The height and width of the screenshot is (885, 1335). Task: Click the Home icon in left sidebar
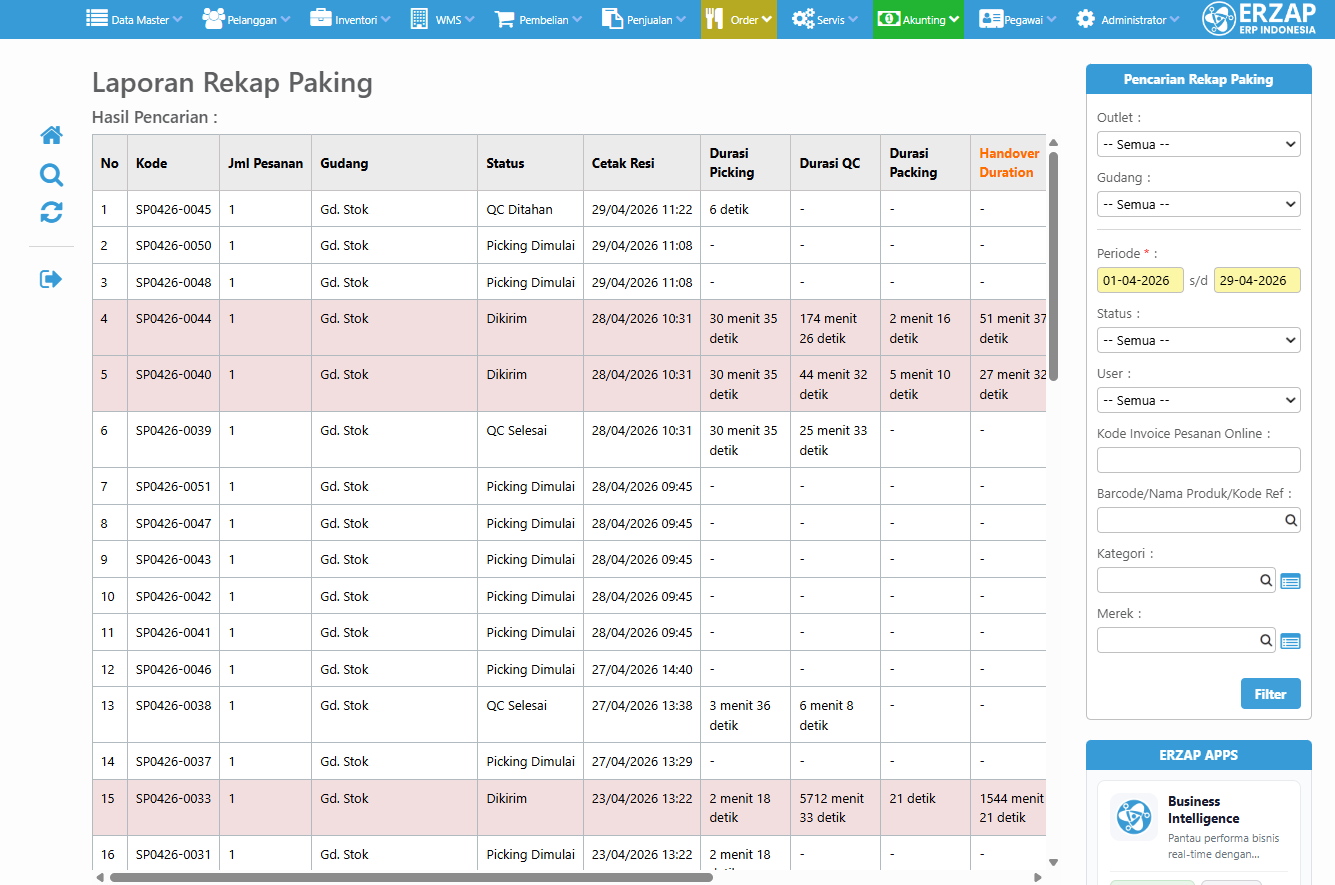pyautogui.click(x=51, y=135)
